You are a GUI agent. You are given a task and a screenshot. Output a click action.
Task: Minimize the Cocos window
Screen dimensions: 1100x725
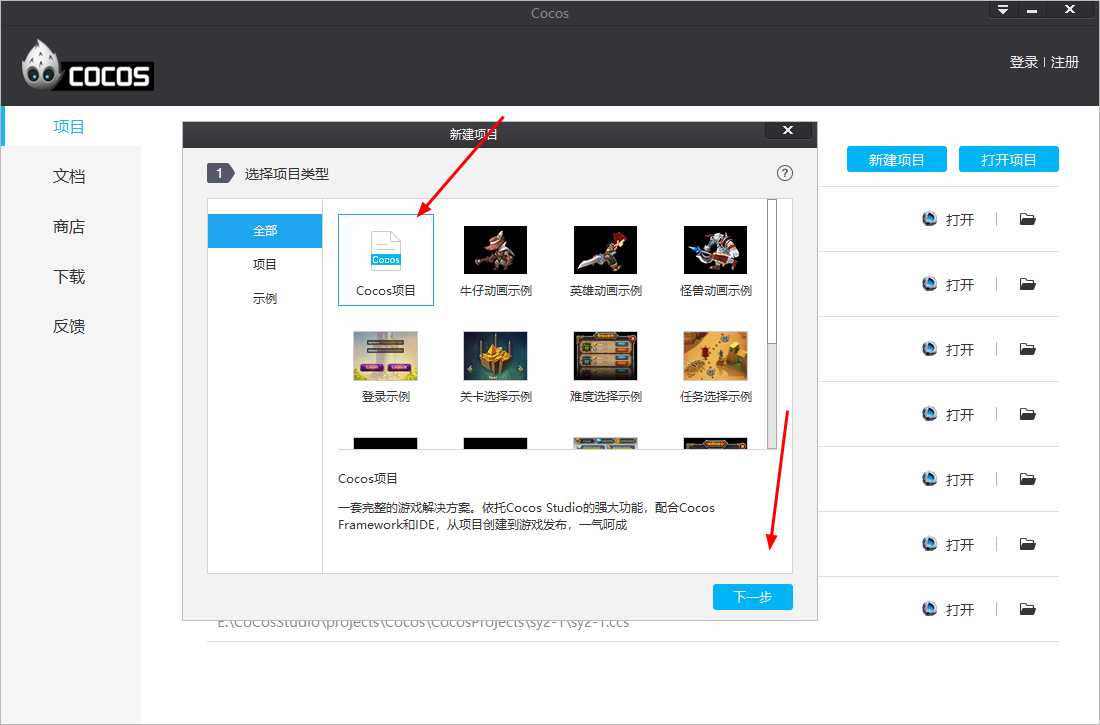click(1032, 9)
